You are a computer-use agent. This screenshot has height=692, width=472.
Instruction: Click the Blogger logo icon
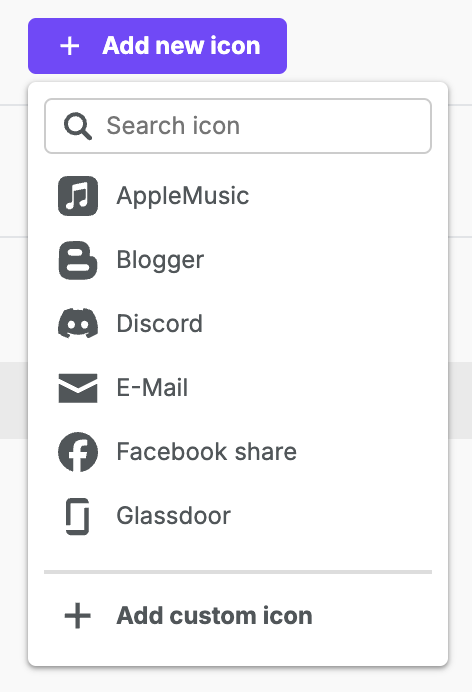click(x=78, y=260)
